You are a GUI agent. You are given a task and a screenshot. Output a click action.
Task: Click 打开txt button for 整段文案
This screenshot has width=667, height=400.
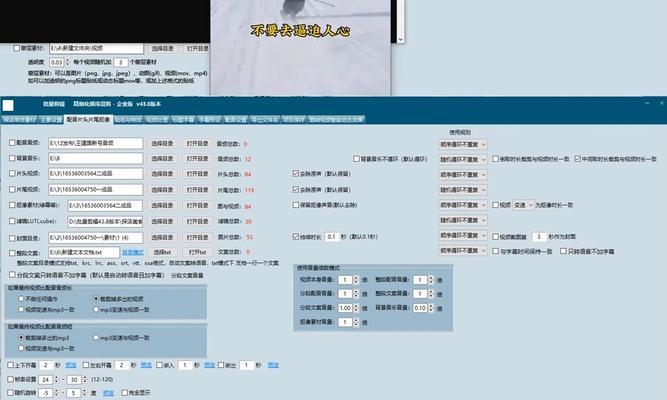[x=197, y=252]
